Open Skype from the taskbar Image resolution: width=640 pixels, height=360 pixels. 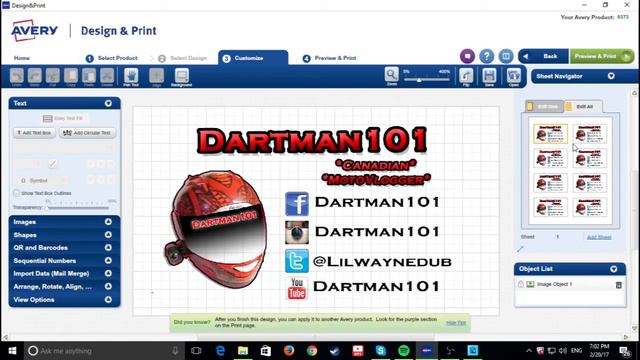point(381,351)
